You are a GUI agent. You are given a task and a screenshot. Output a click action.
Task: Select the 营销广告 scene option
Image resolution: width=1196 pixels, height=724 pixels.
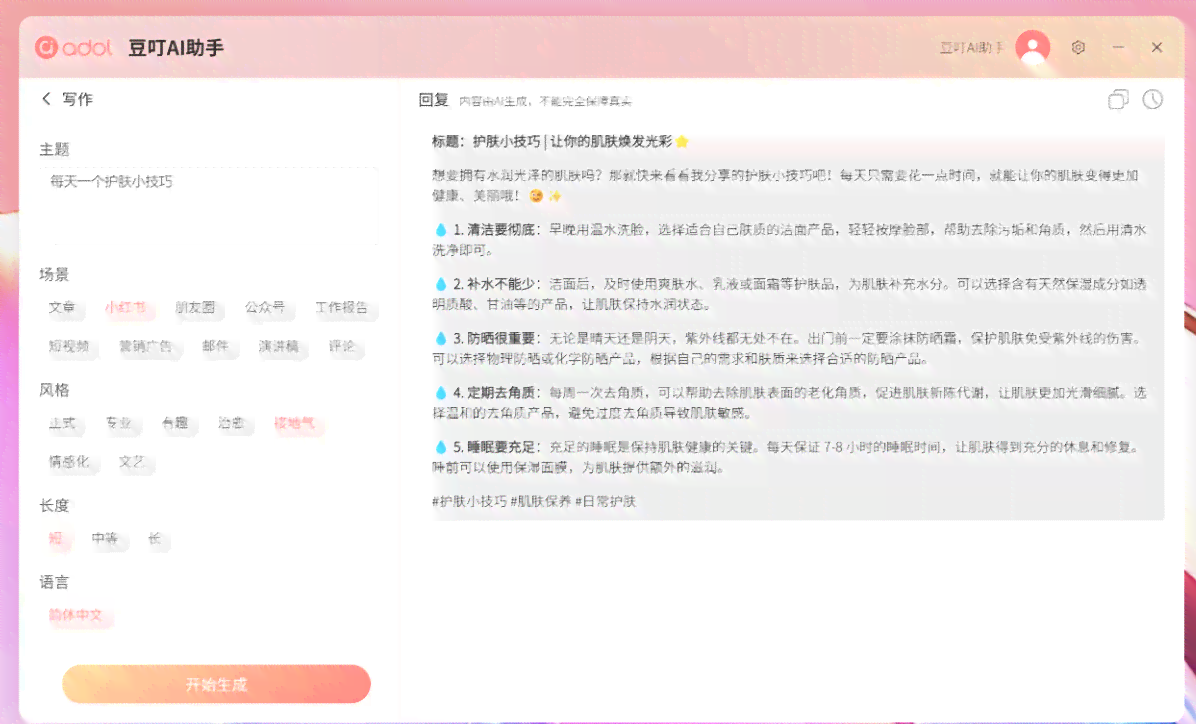(x=145, y=346)
